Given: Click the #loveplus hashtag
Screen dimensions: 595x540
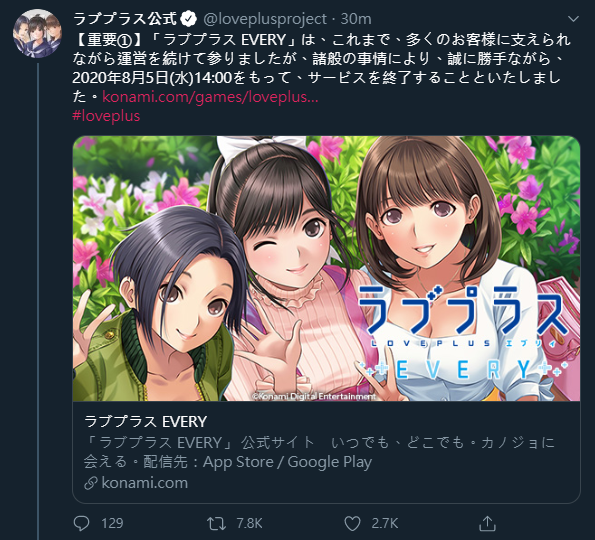Looking at the screenshot, I should point(106,116).
